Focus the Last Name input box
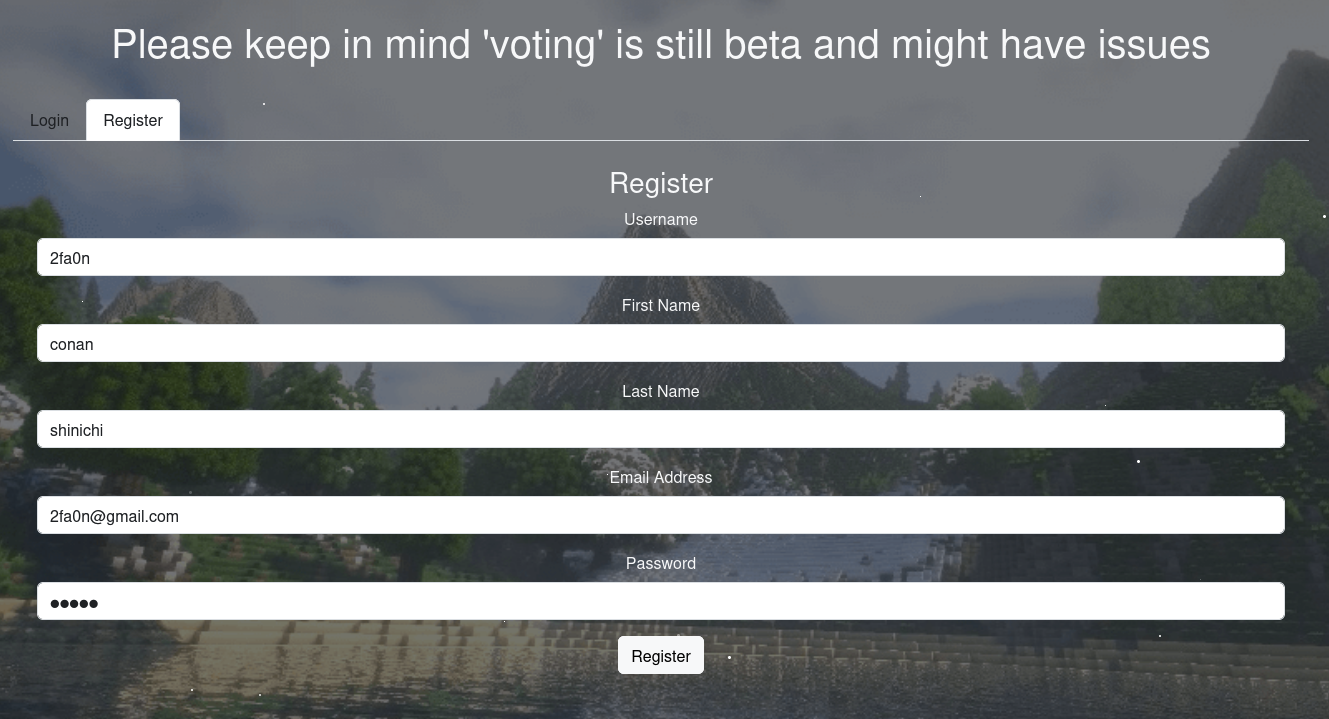The height and width of the screenshot is (719, 1329). 661,429
